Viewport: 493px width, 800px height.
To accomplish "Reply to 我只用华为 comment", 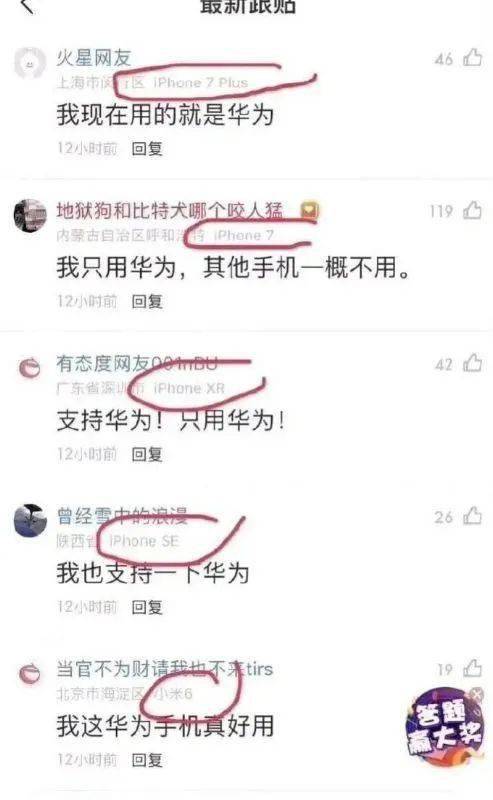I will [147, 302].
